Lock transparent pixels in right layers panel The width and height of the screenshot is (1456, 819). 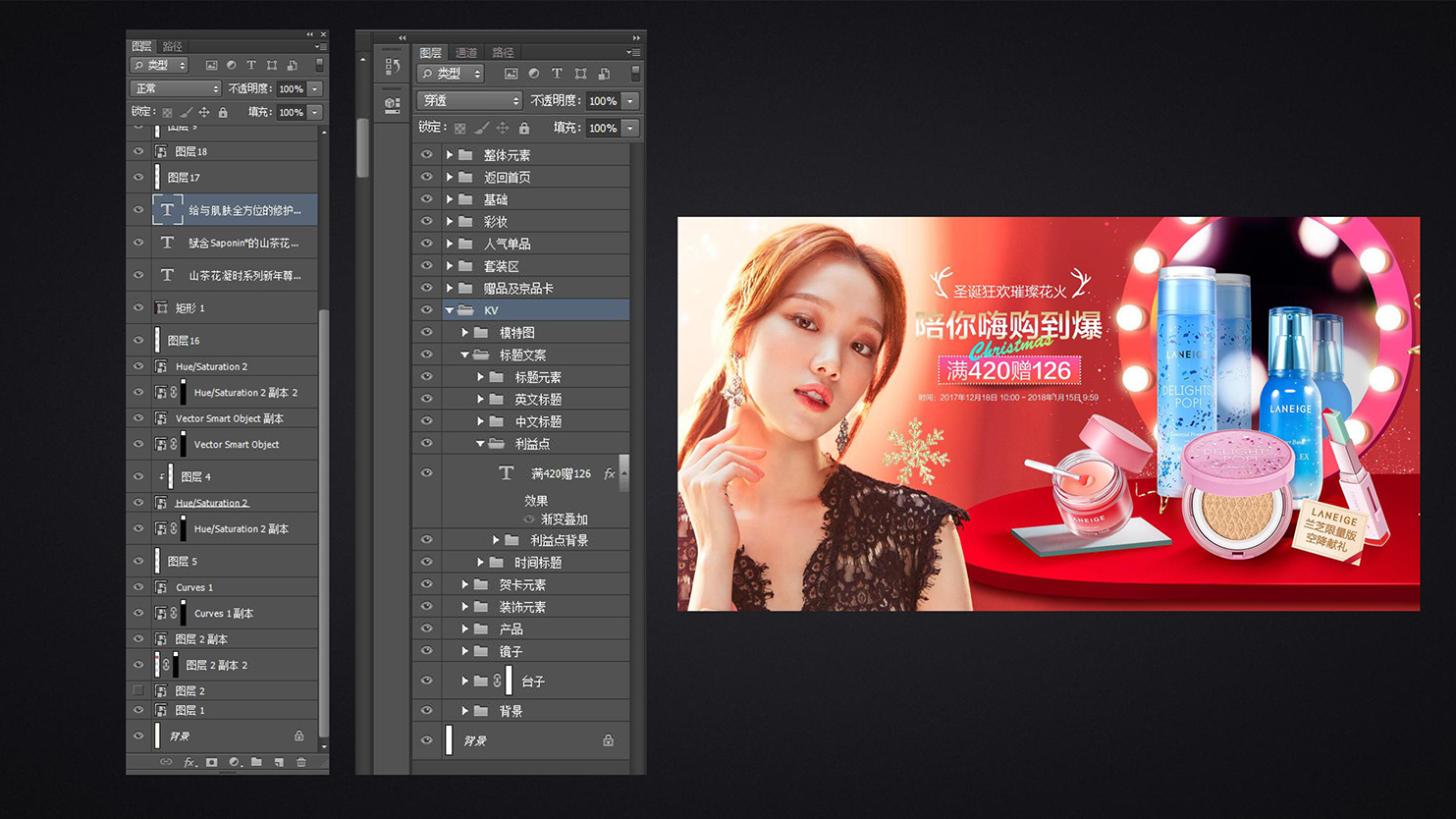459,128
